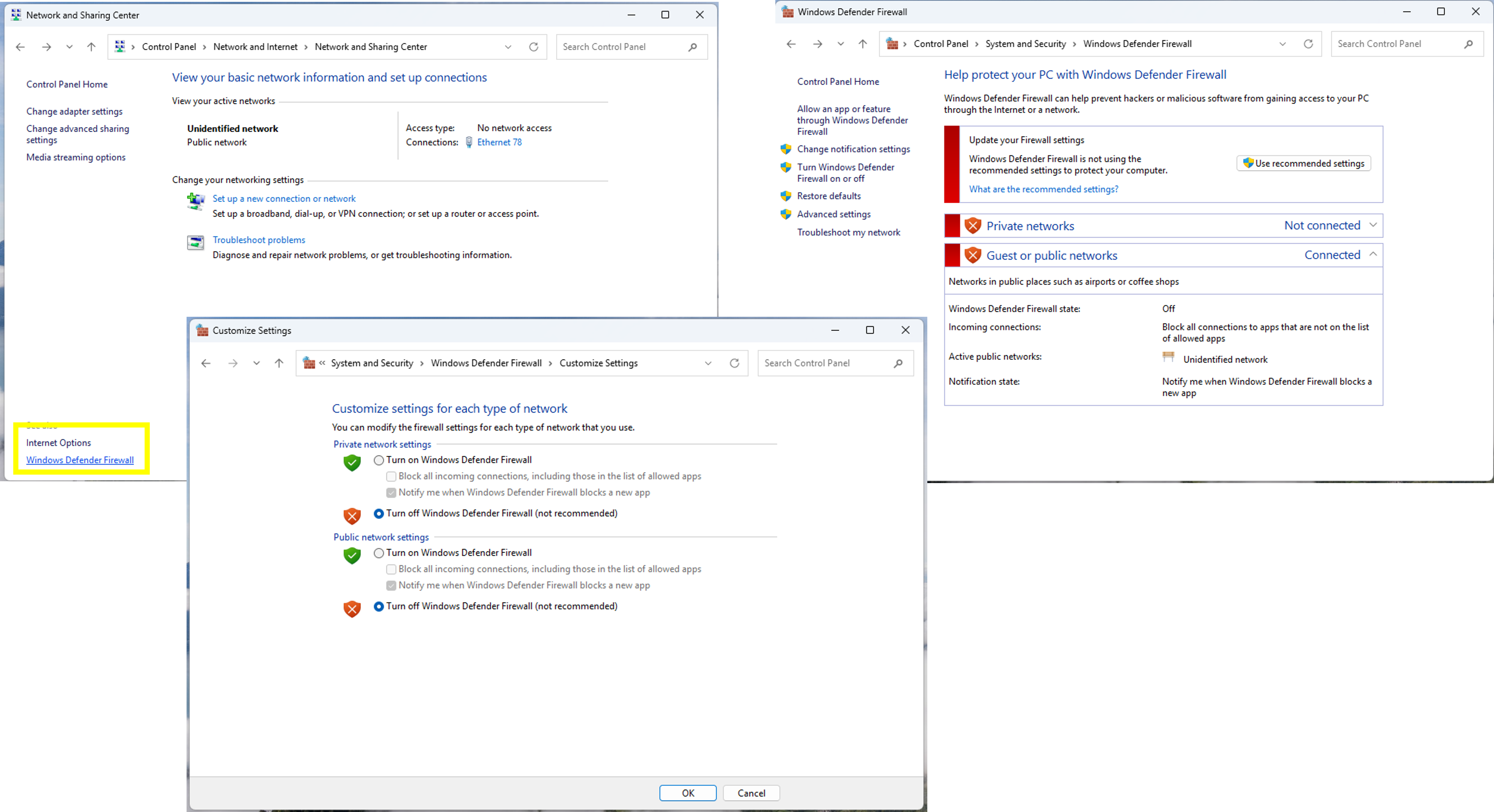Viewport: 1494px width, 812px height.
Task: Click search magnifier in Customize Settings window
Action: click(x=898, y=363)
